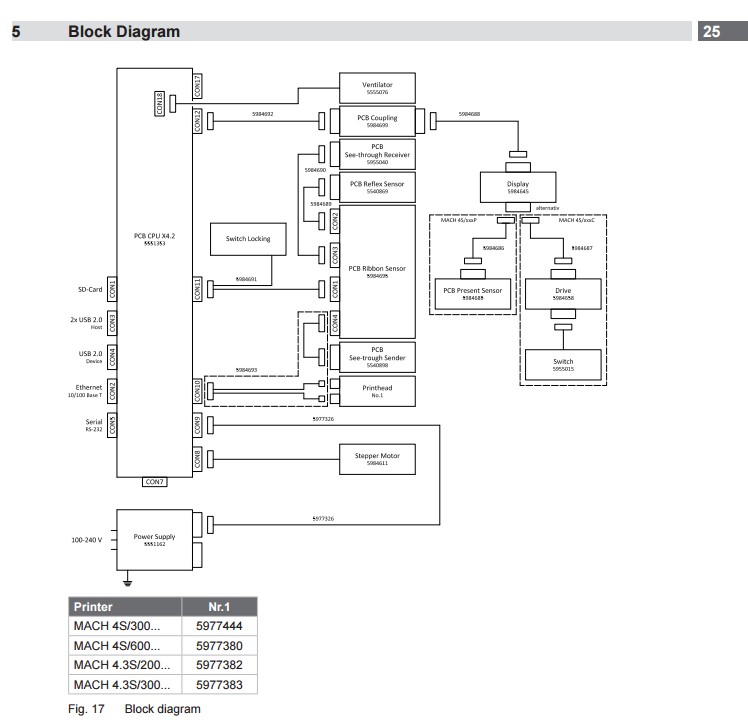Click the 5977444 table cell
This screenshot has width=748, height=723.
pos(219,626)
